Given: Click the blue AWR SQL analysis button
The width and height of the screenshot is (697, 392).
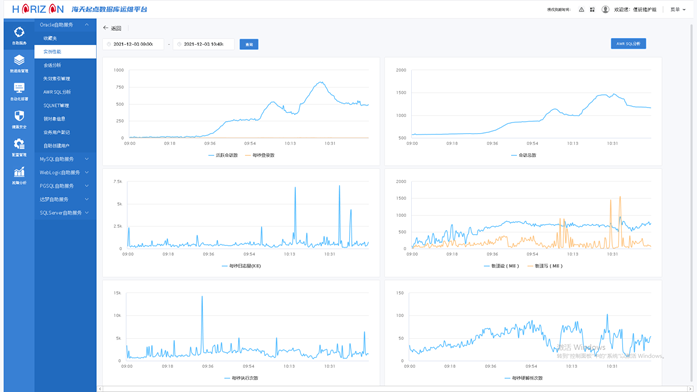Looking at the screenshot, I should point(628,44).
